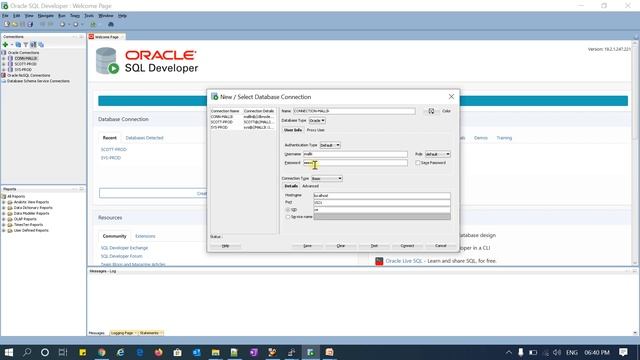Expand the SYS-PROD connection node
Viewport: 640px width, 360px height.
click(4, 70)
